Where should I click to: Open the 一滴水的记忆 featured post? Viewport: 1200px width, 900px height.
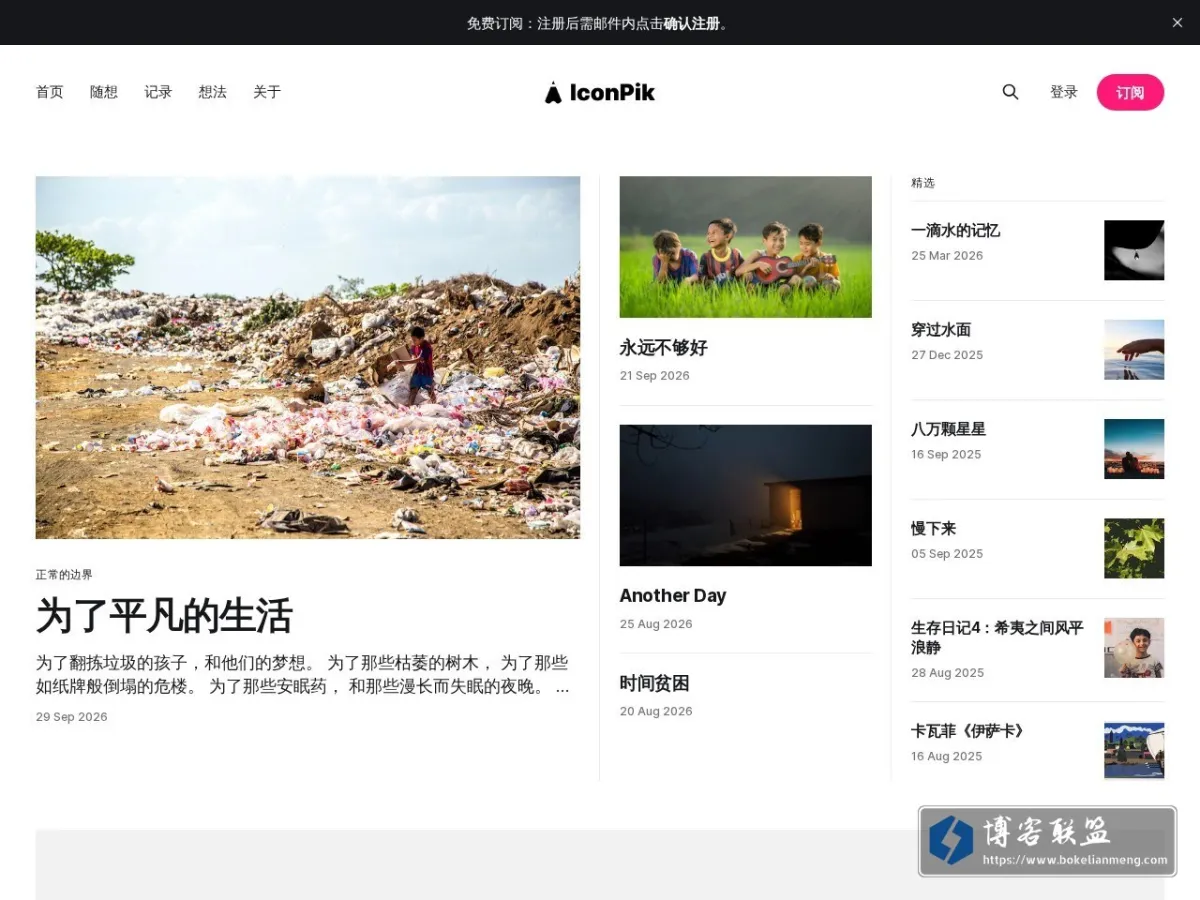(956, 230)
